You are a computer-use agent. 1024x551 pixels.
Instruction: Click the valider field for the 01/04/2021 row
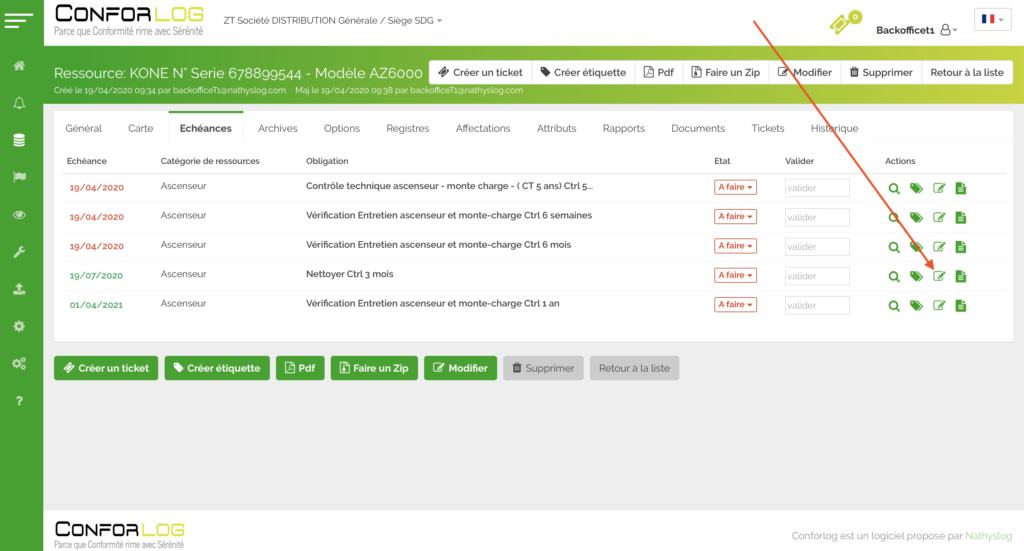click(x=817, y=305)
